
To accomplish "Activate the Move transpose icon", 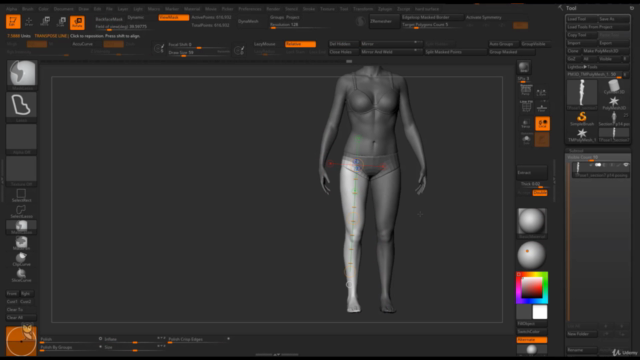I will point(45,22).
